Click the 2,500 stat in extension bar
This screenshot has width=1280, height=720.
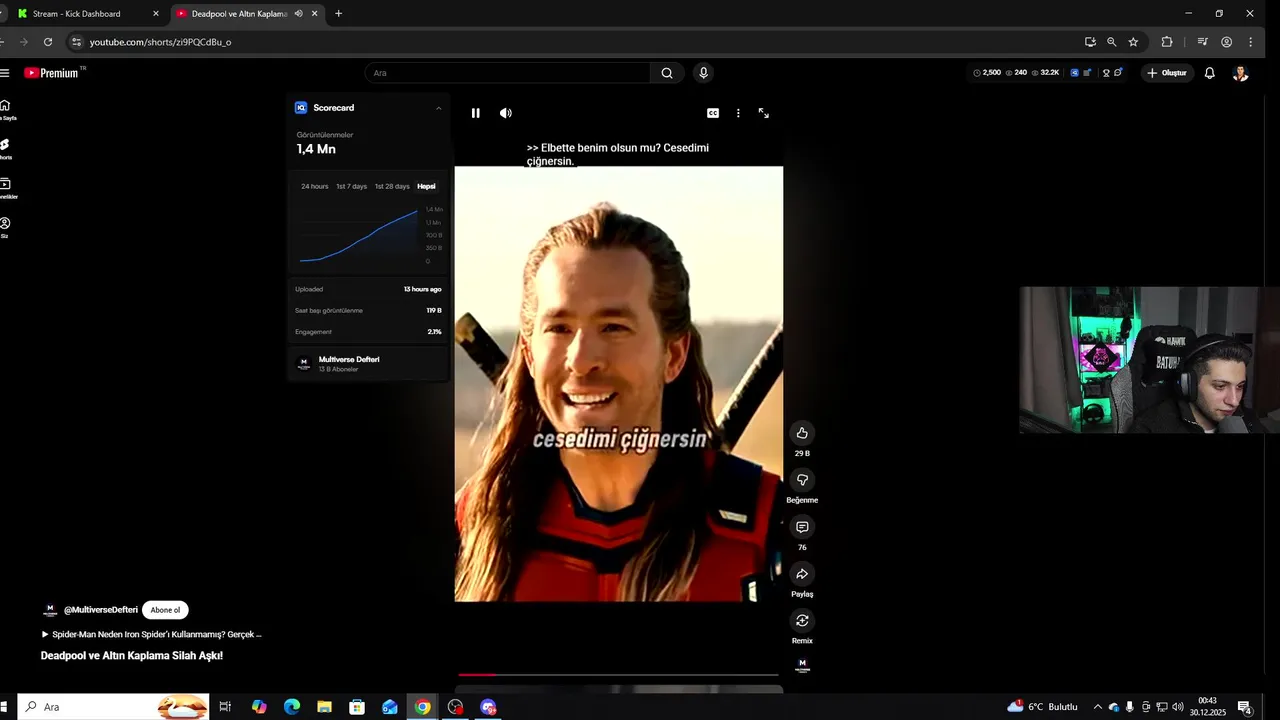coord(987,73)
